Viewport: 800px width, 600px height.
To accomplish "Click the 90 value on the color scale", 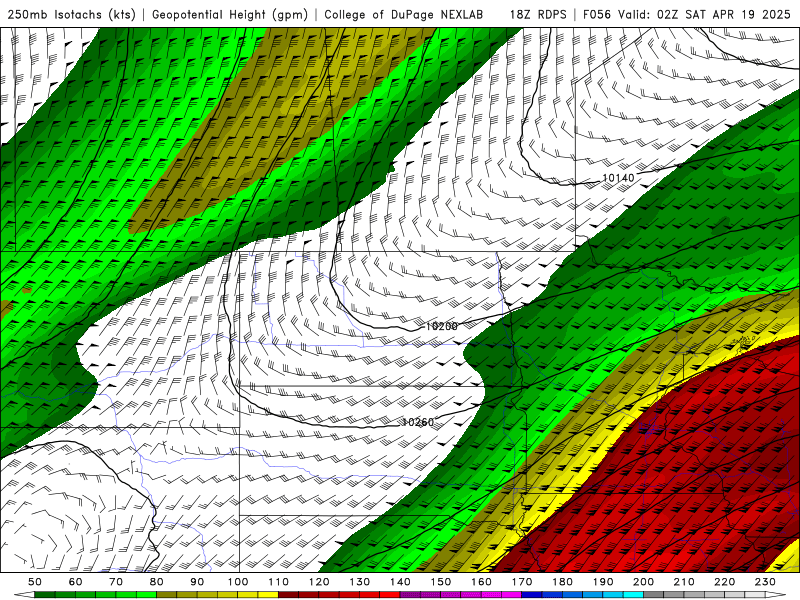I will click(x=197, y=582).
